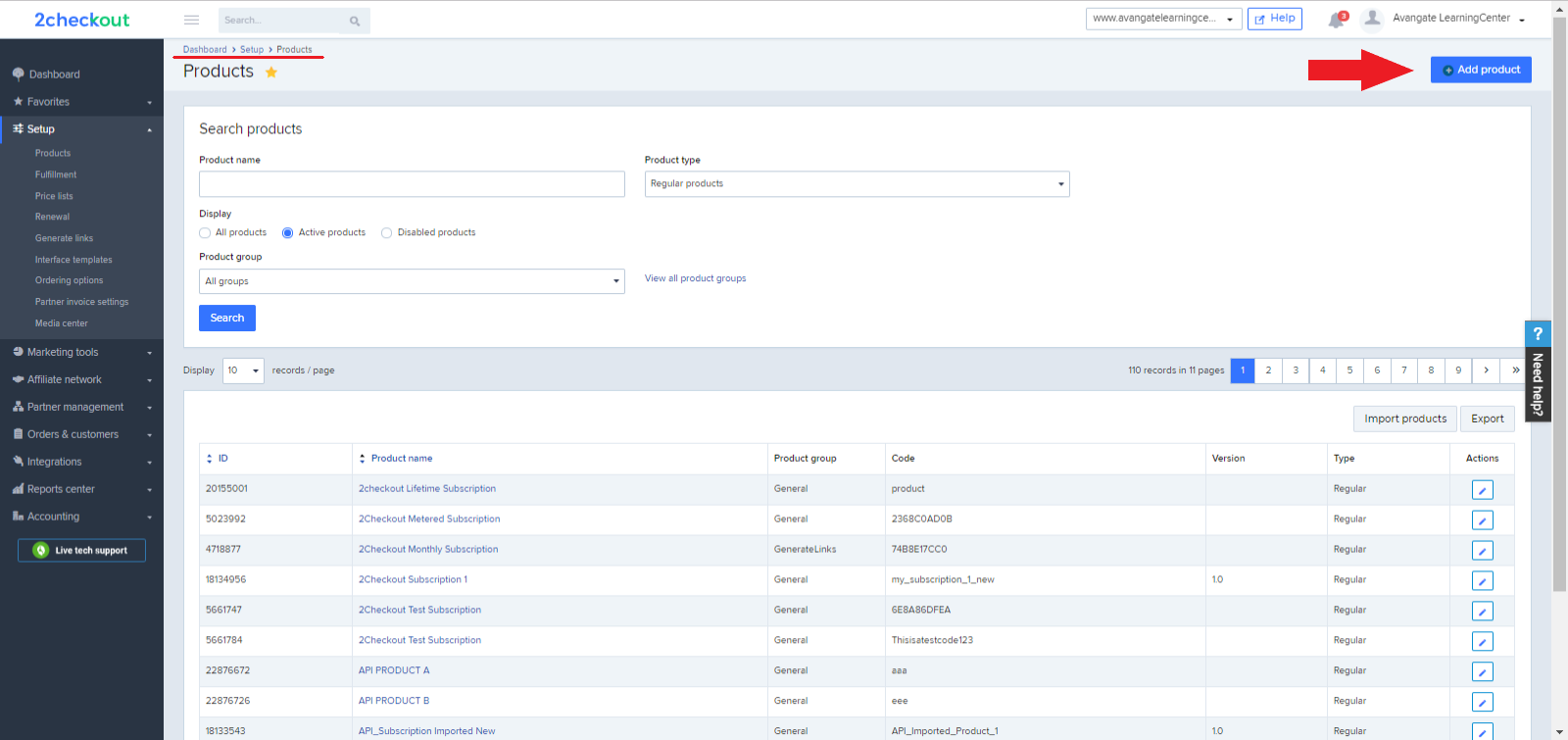
Task: Edit 2Checkout Metered Subscription via pencil icon
Action: click(1483, 520)
